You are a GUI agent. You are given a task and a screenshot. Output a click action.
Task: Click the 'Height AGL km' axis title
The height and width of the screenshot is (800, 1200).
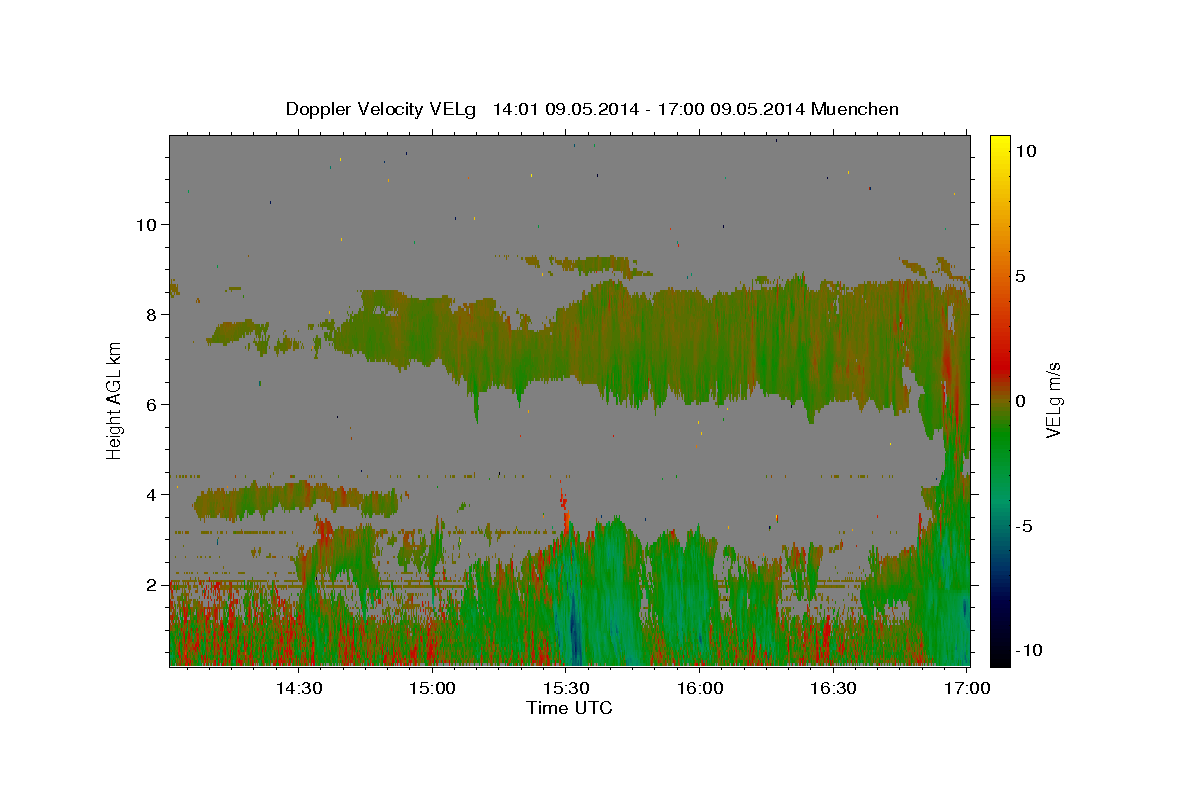pos(115,400)
